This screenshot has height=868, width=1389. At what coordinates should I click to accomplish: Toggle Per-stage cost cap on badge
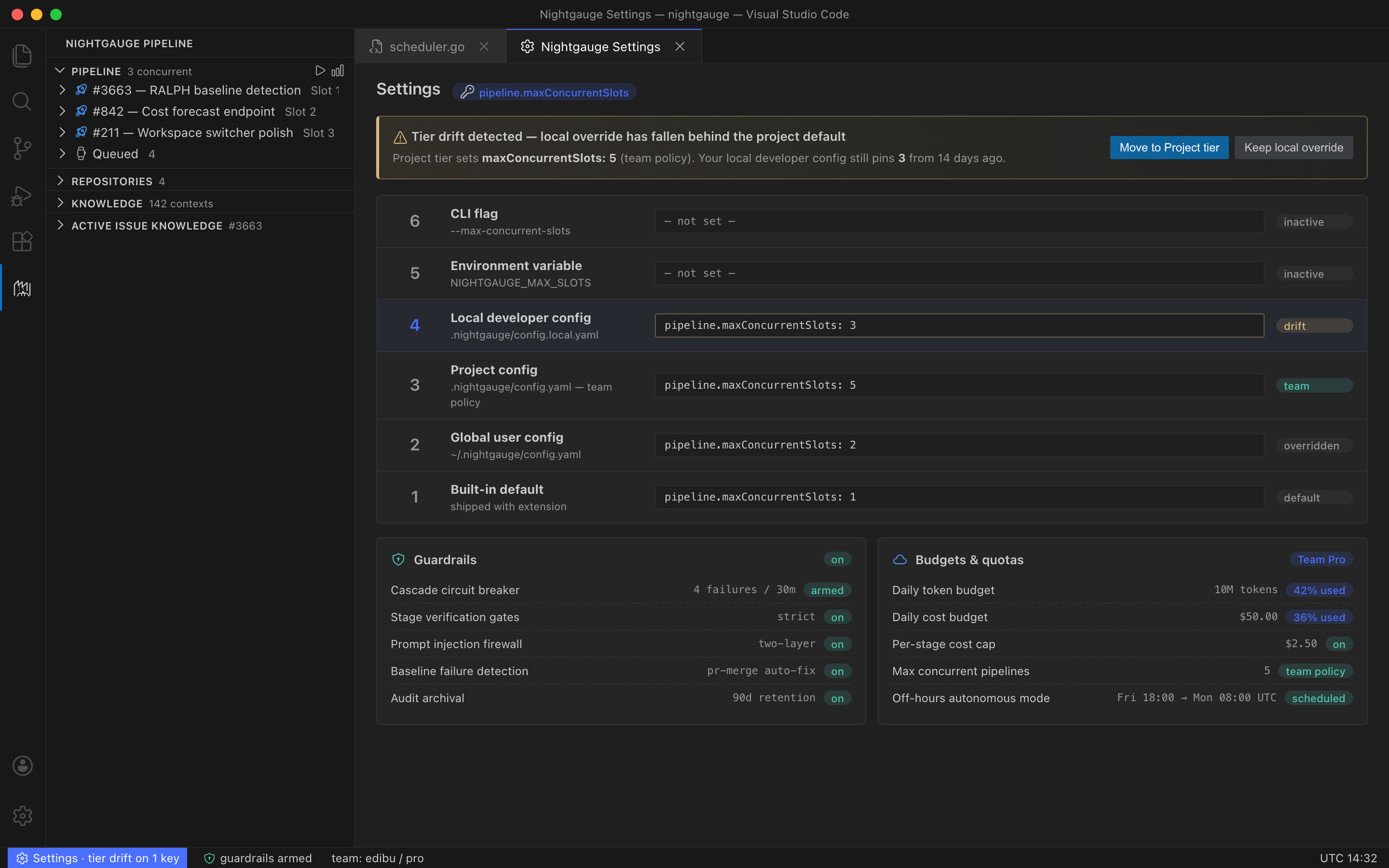point(1338,644)
